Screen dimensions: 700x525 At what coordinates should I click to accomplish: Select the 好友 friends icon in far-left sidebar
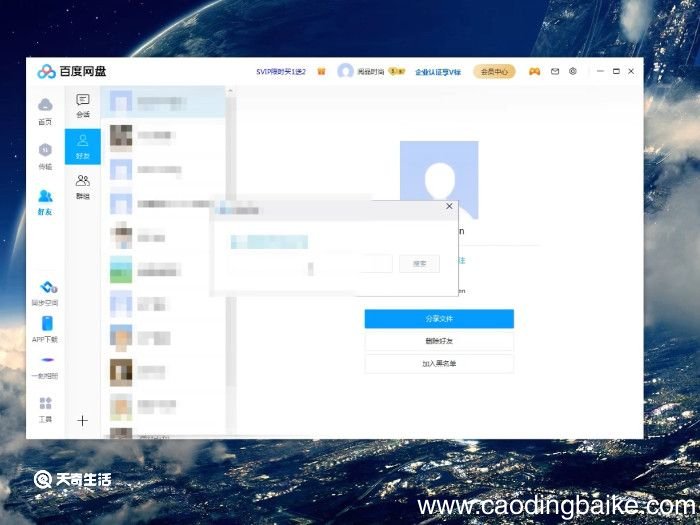pos(45,202)
